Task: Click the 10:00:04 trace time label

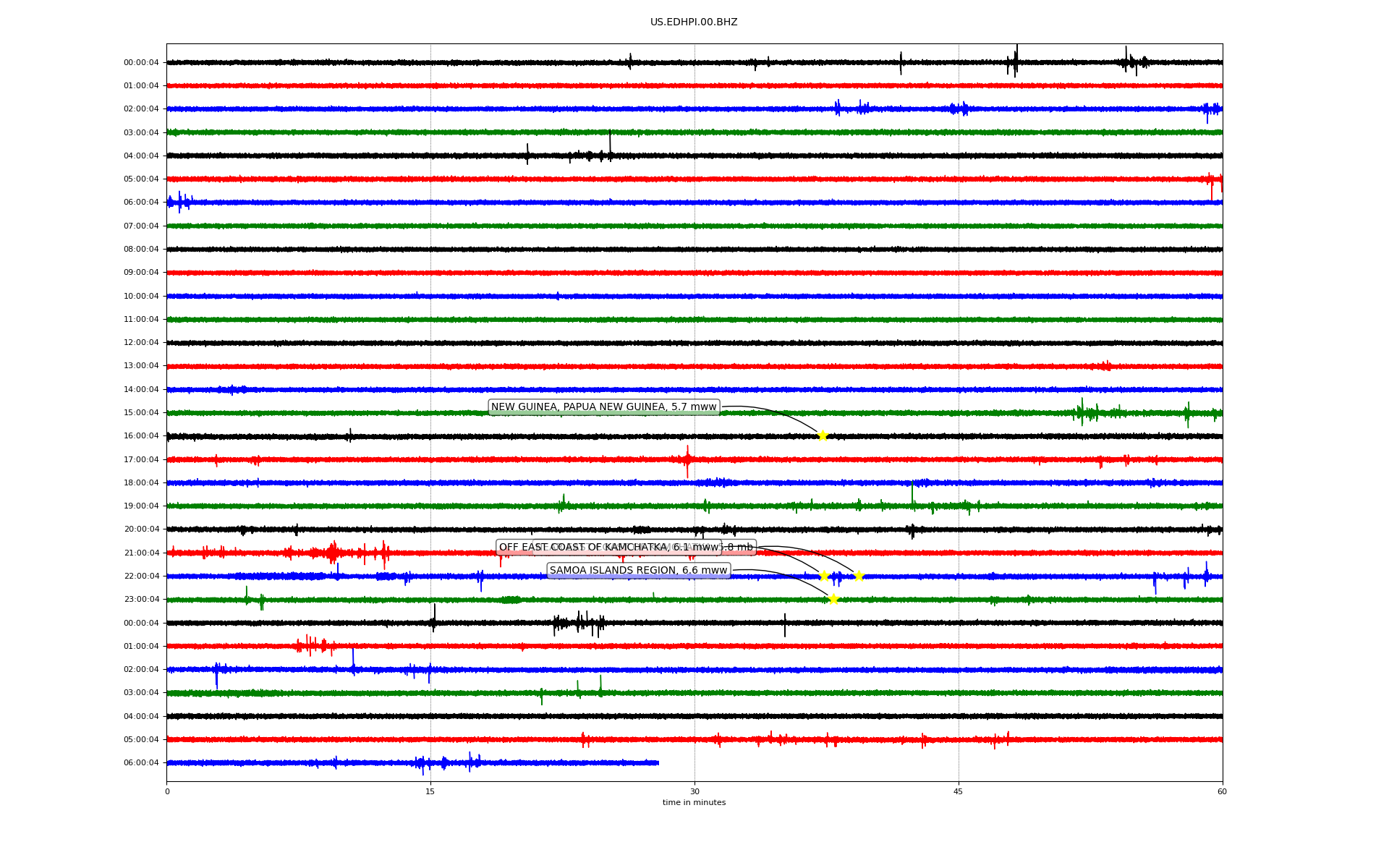Action: pos(141,297)
